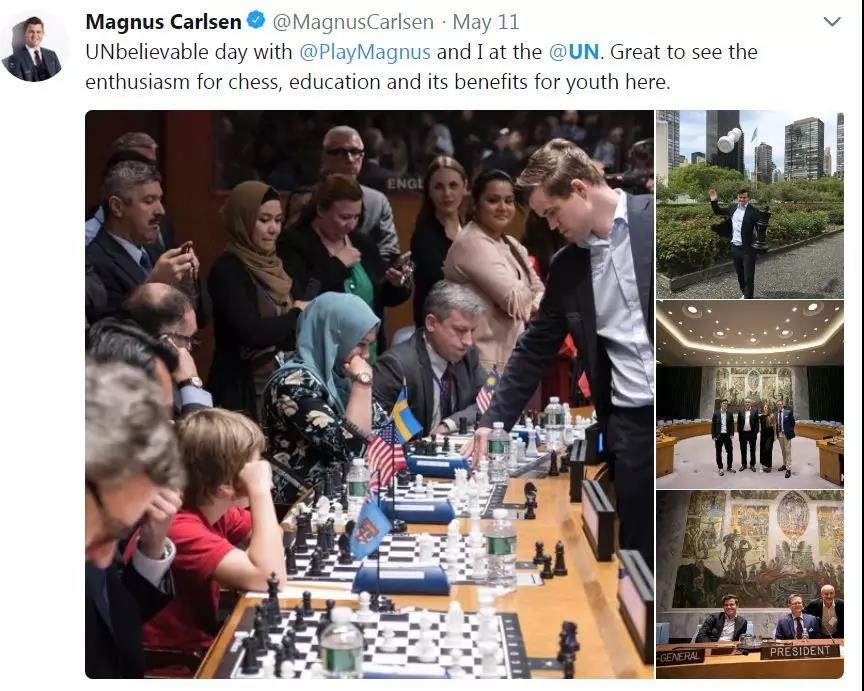Click the American flag on chess table

pos(385,454)
